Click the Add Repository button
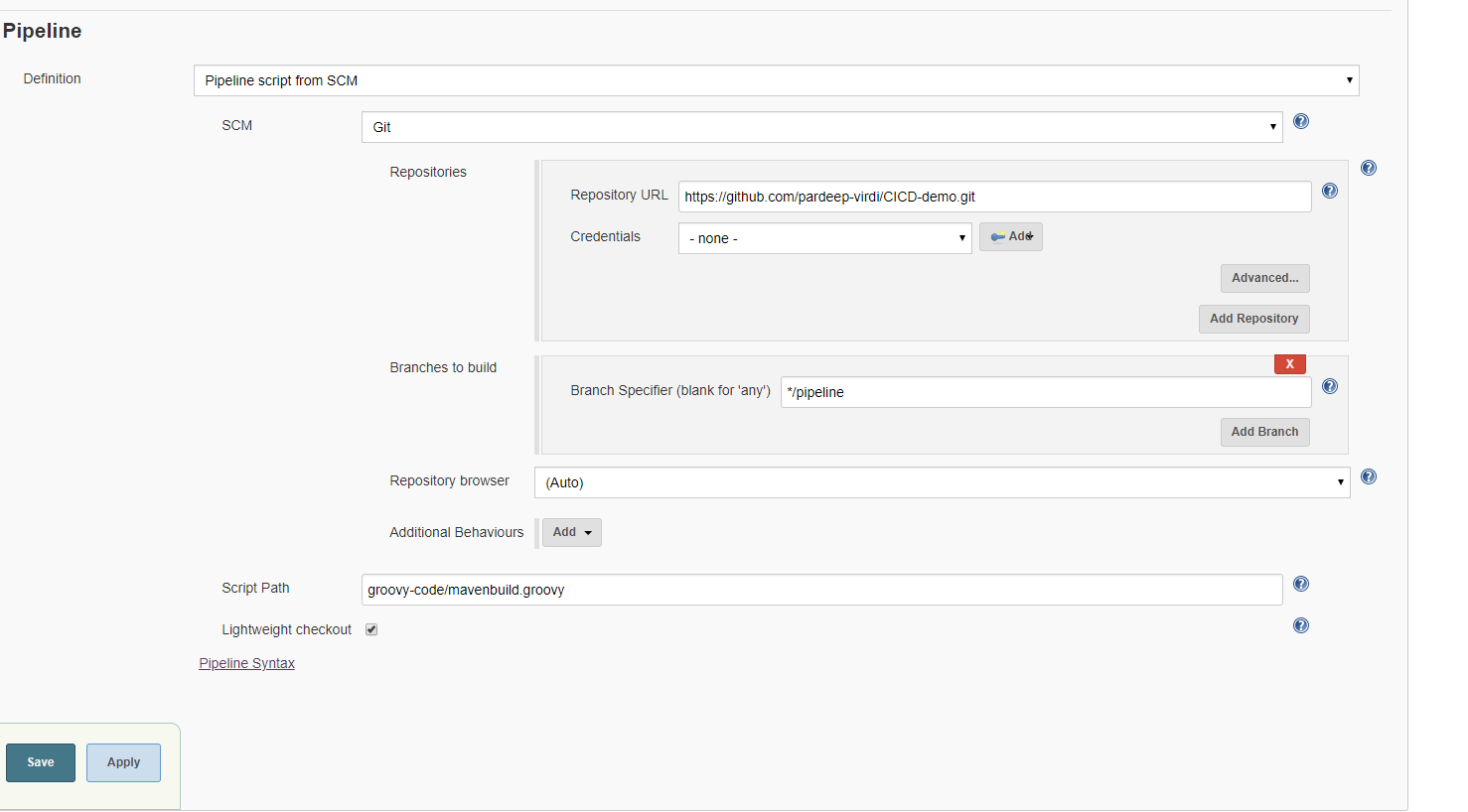 click(1253, 319)
